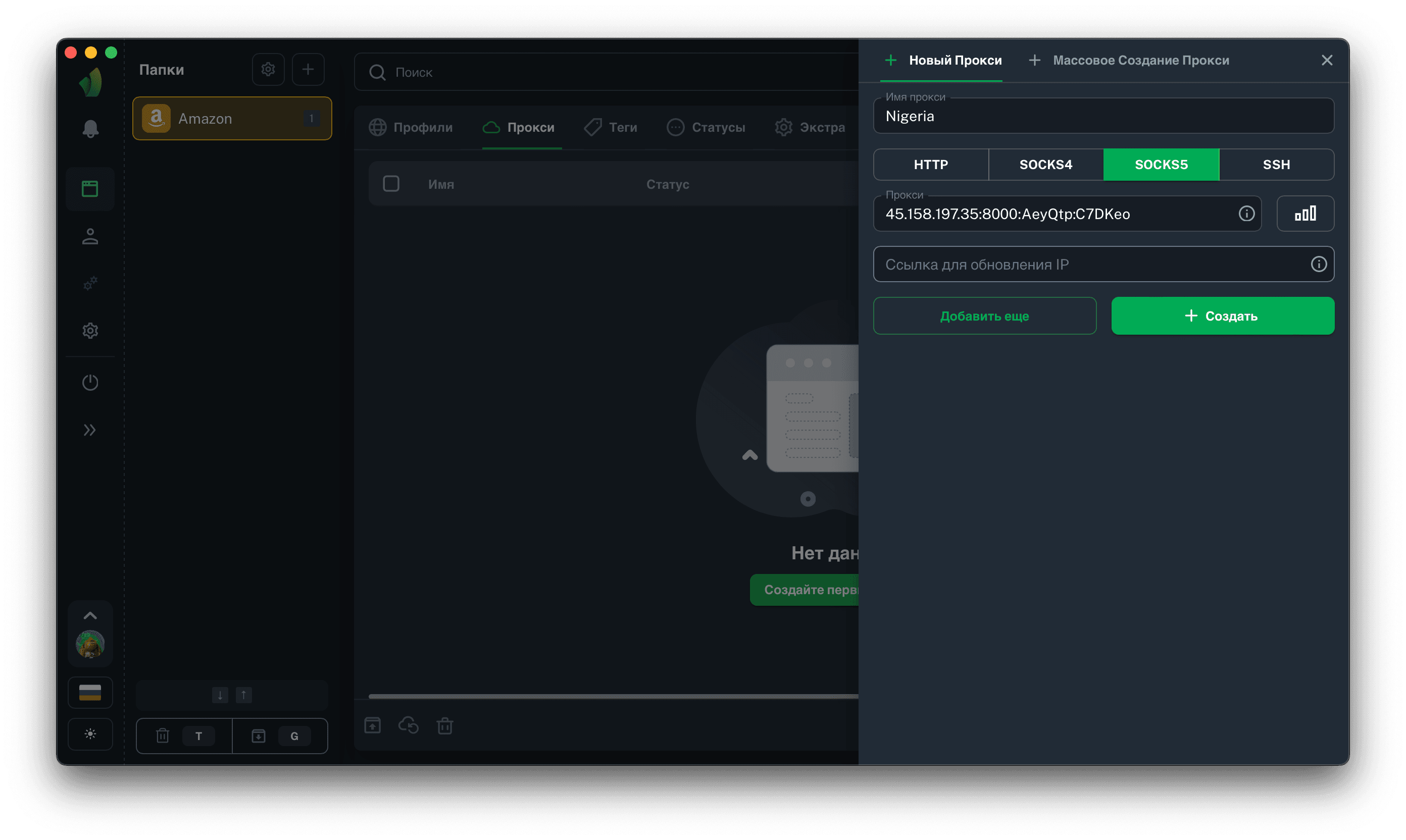Click the Добавить еще button

pos(984,316)
